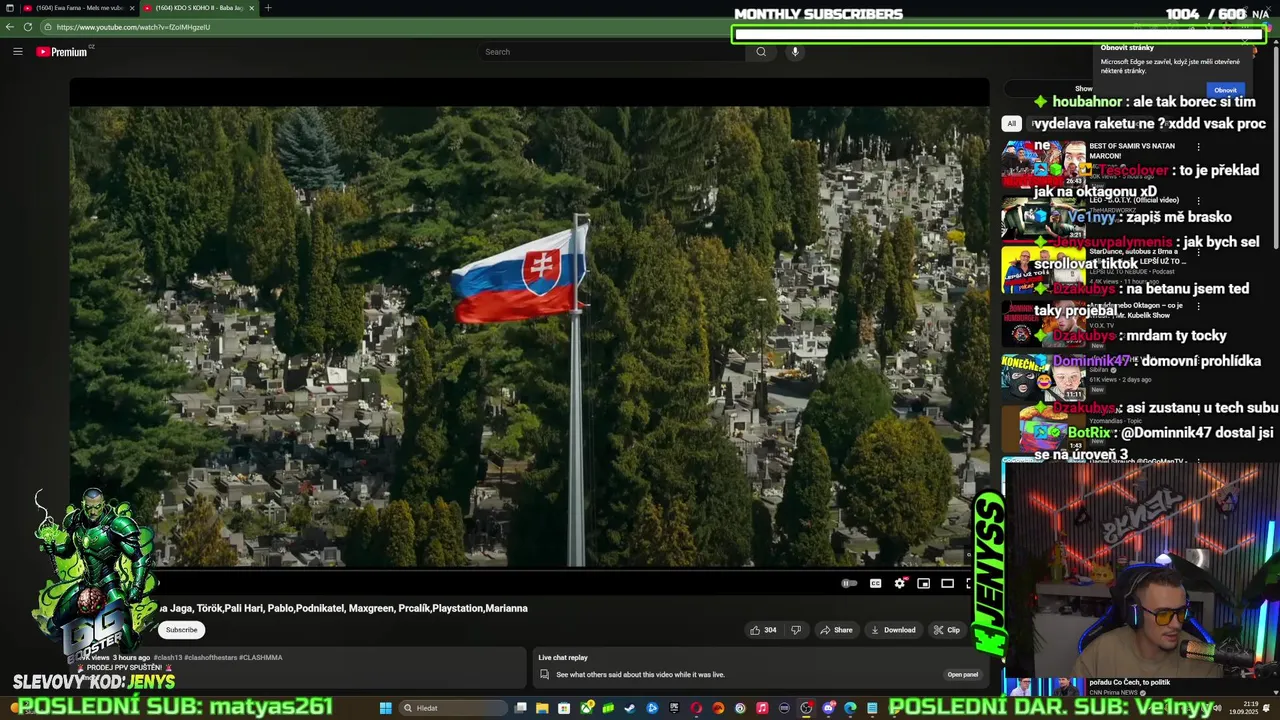Download the video
Screen dimensions: 1280x720
click(x=893, y=630)
